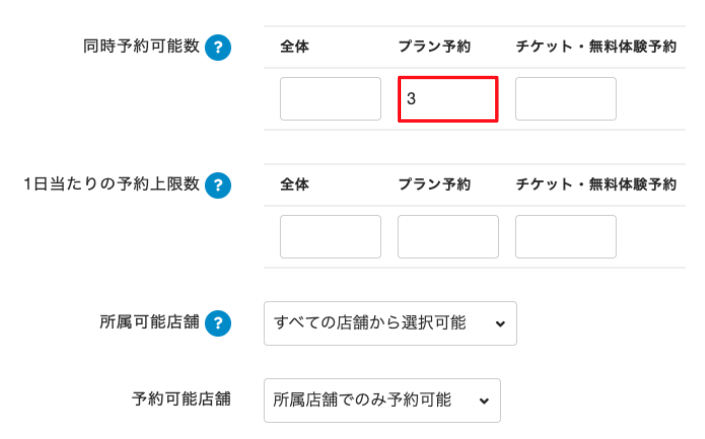Click プラン予約 header in 1日当たりの予約上限数 section

point(434,184)
